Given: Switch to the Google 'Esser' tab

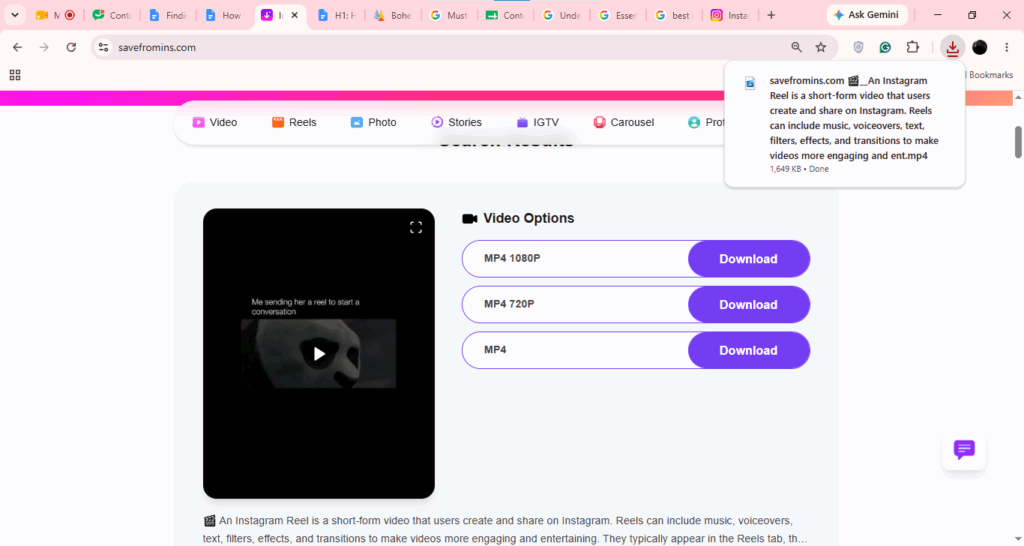Looking at the screenshot, I should (x=618, y=15).
